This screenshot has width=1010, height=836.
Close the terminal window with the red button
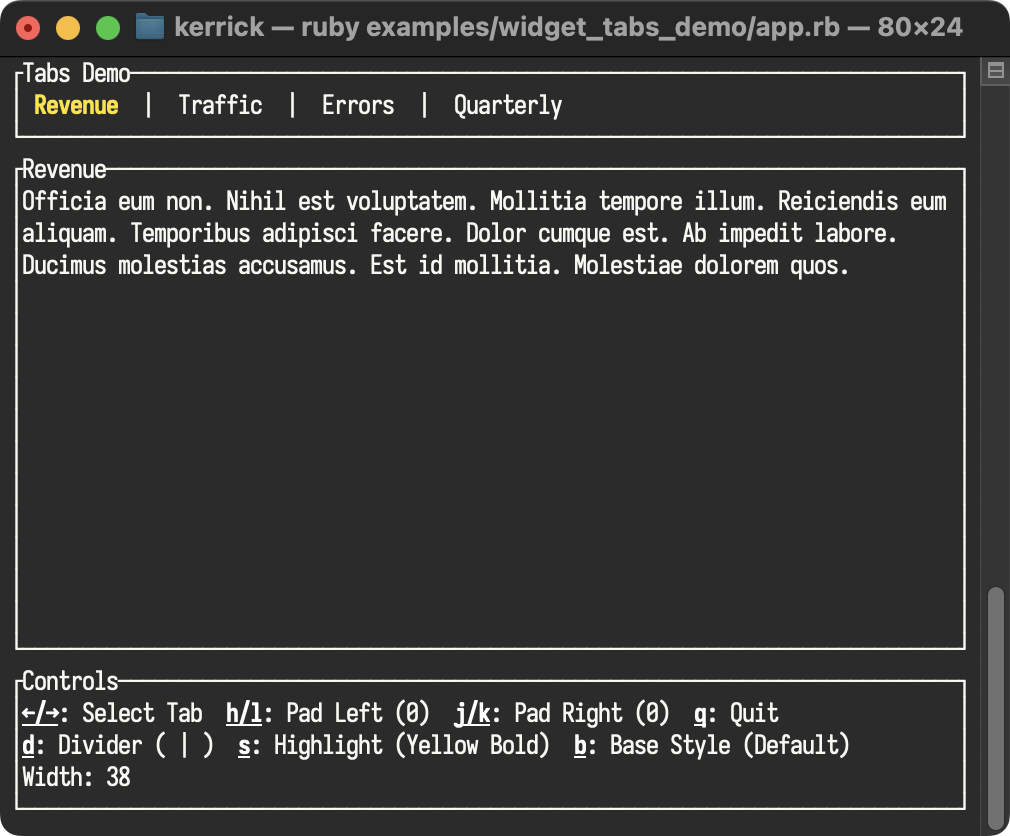[x=28, y=28]
